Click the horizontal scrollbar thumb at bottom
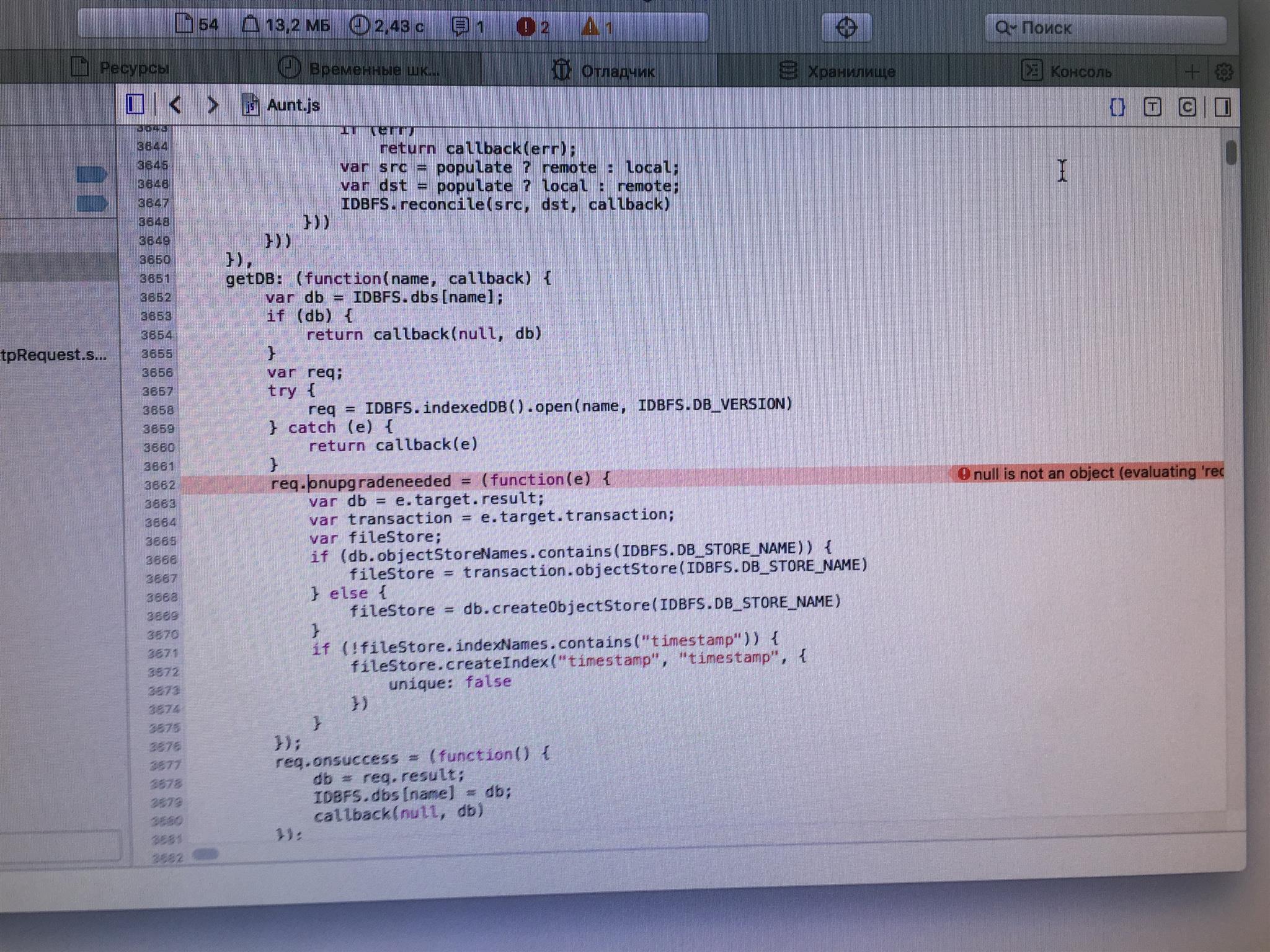1270x952 pixels. point(206,855)
